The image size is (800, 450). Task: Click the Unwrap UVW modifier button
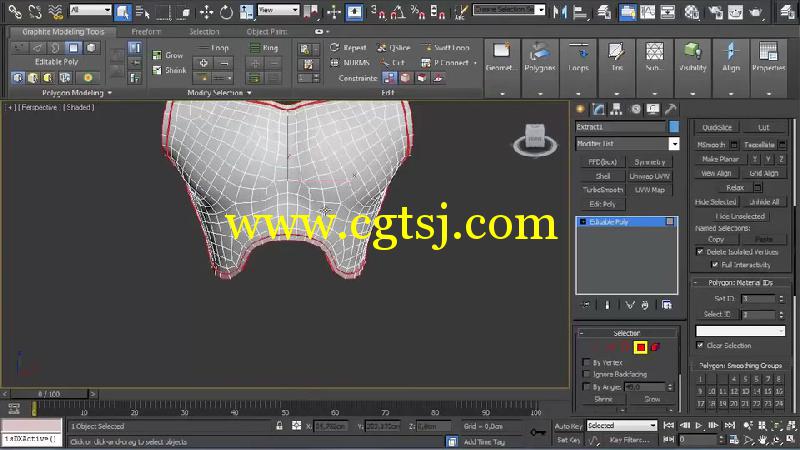649,176
